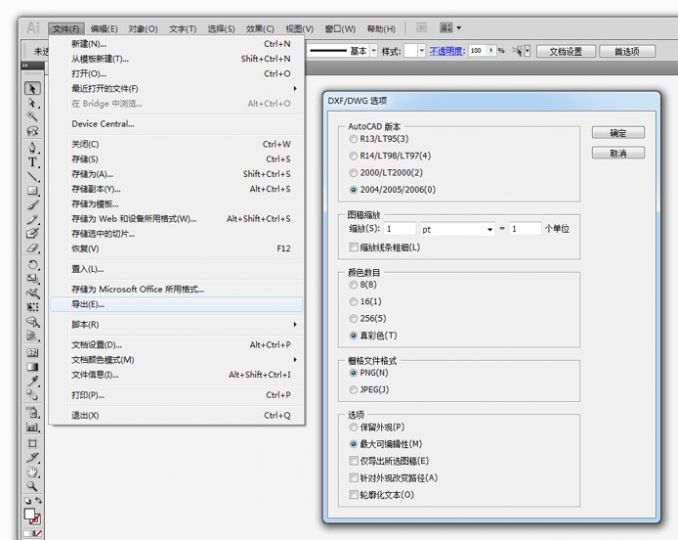
Task: Open stroke 基本 brush dropdown arrow
Action: click(x=374, y=51)
